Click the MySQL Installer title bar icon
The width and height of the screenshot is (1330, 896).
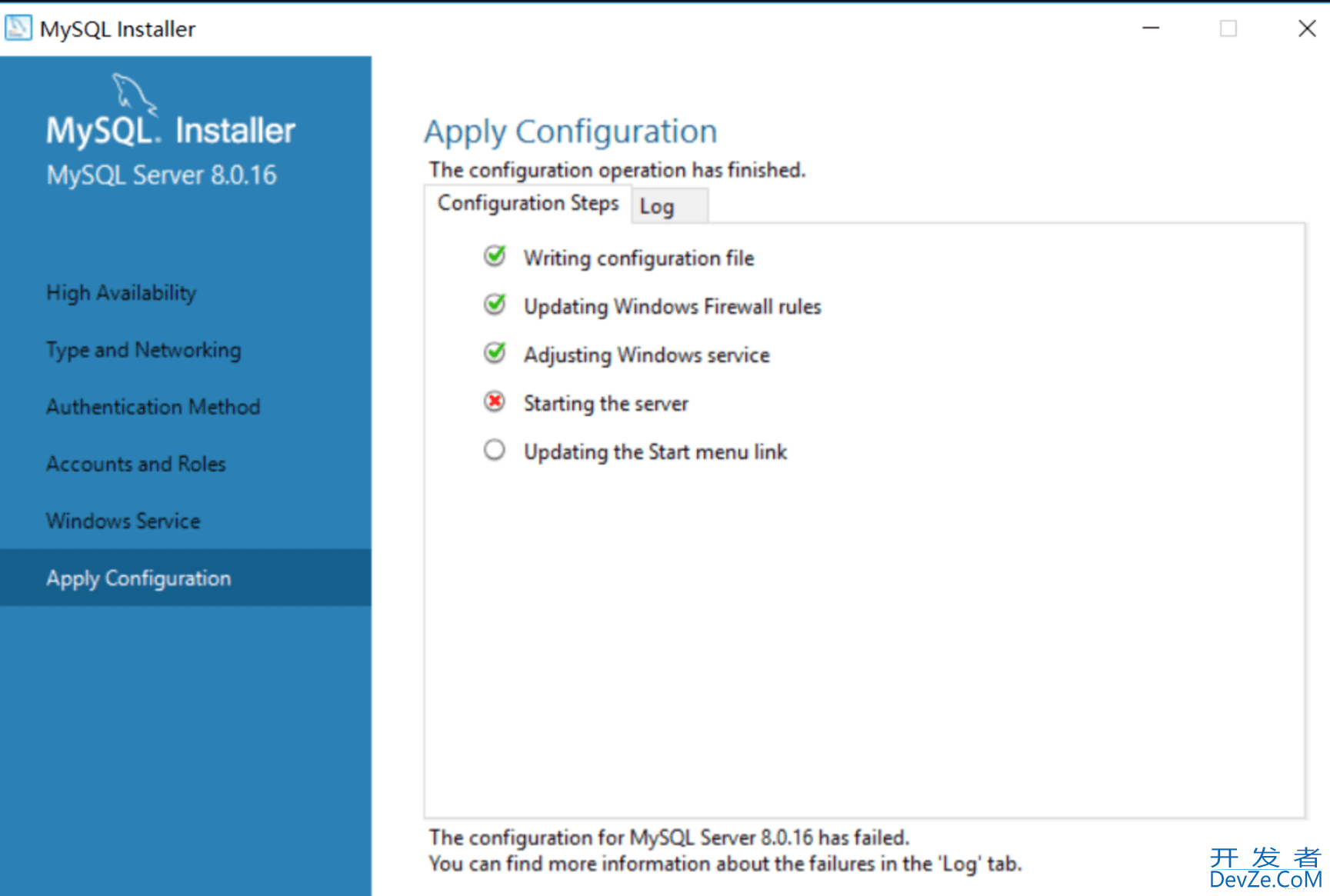[x=18, y=28]
